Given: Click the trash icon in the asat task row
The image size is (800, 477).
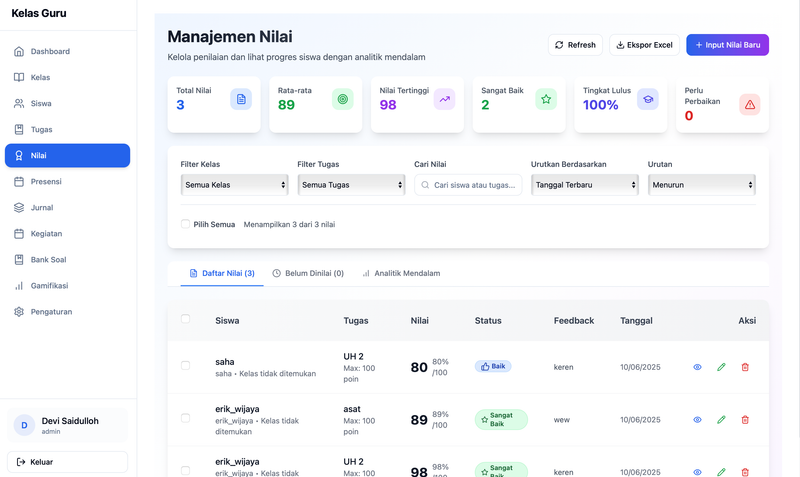Looking at the screenshot, I should (745, 420).
